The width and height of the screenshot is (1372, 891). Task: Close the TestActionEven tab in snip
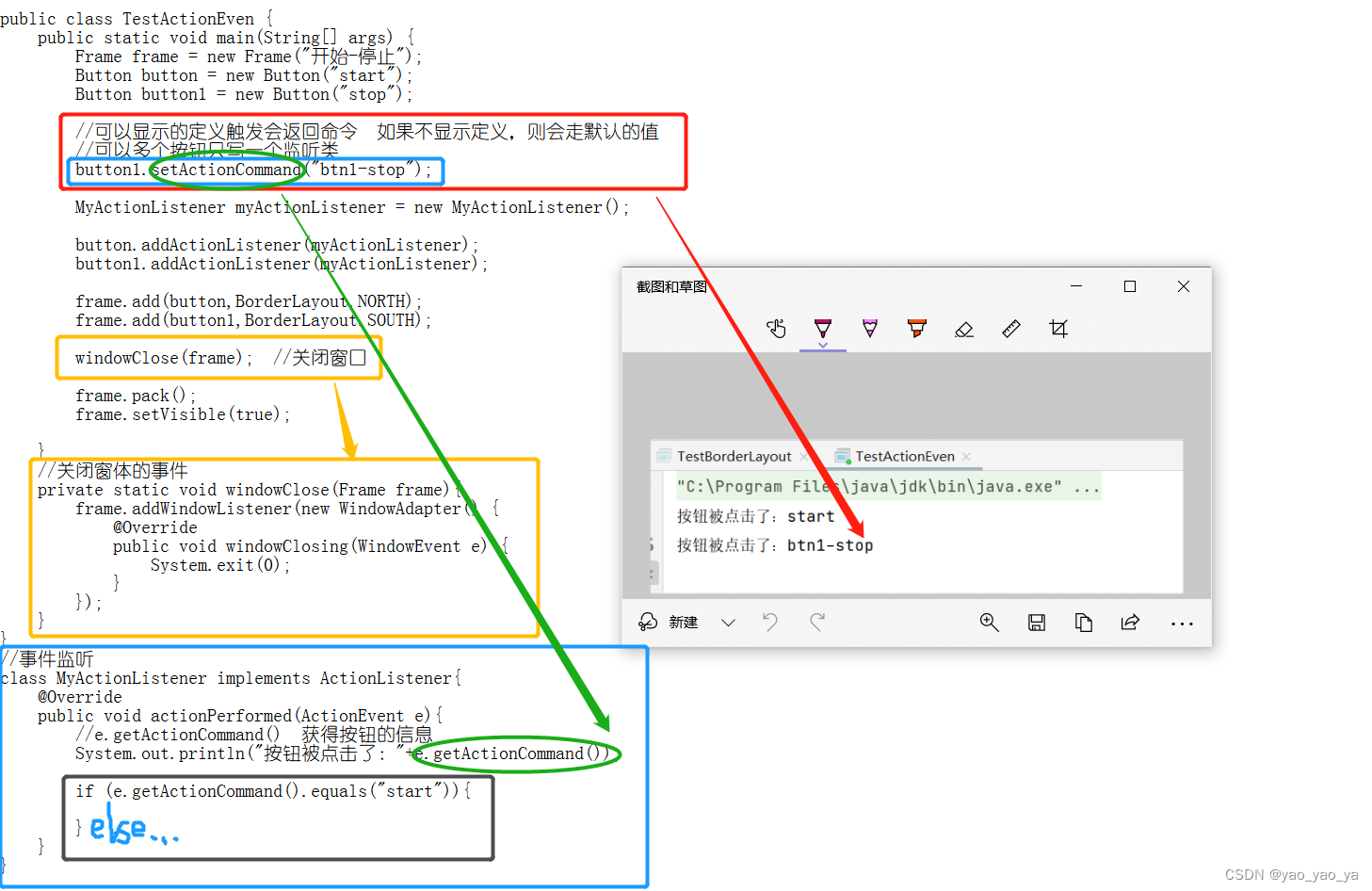tap(966, 456)
